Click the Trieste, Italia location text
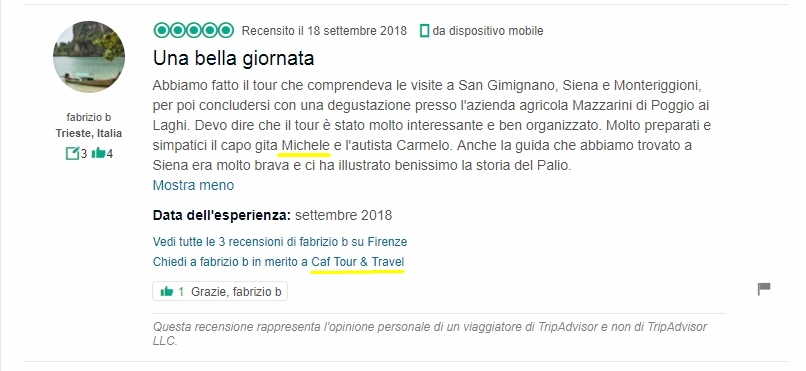 click(x=89, y=134)
